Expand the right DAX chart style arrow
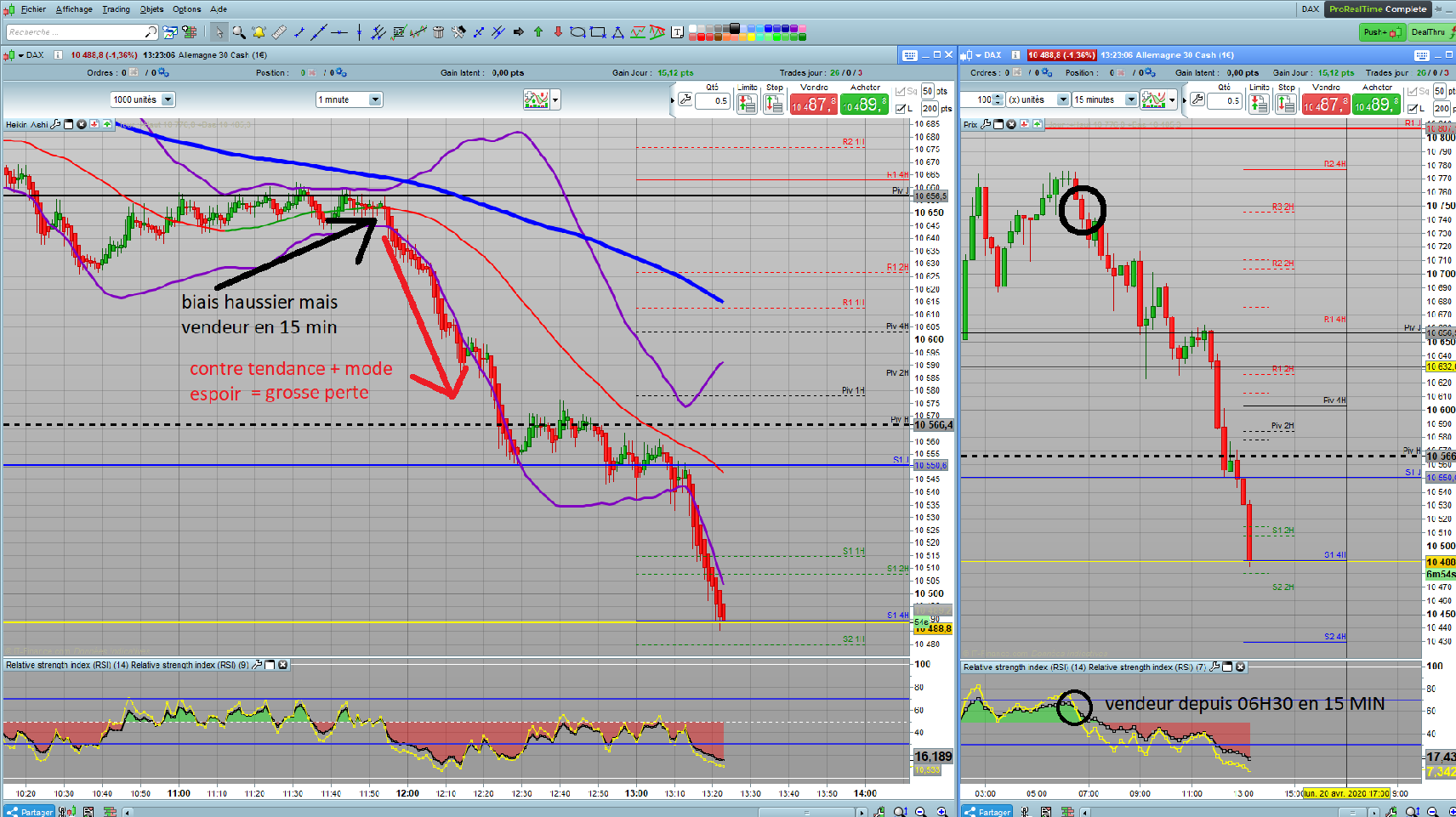 coord(979,55)
